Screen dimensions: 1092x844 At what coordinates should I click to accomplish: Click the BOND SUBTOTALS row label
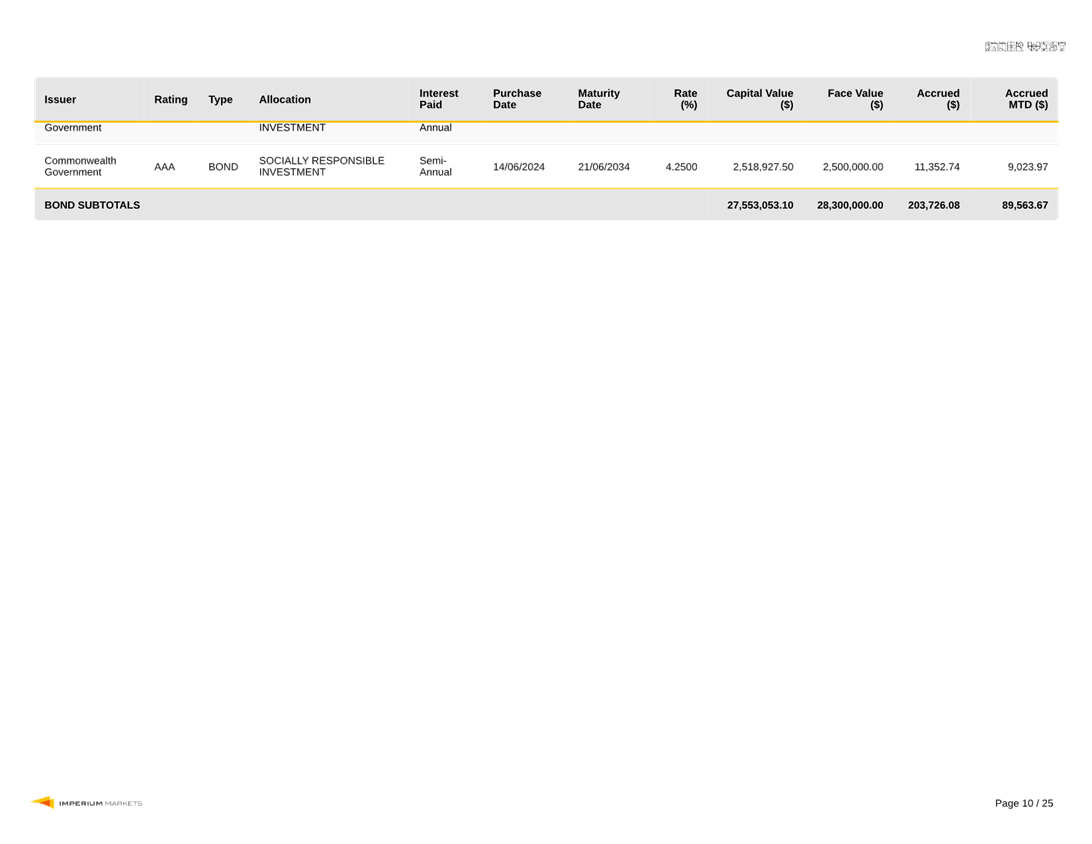click(x=92, y=205)
